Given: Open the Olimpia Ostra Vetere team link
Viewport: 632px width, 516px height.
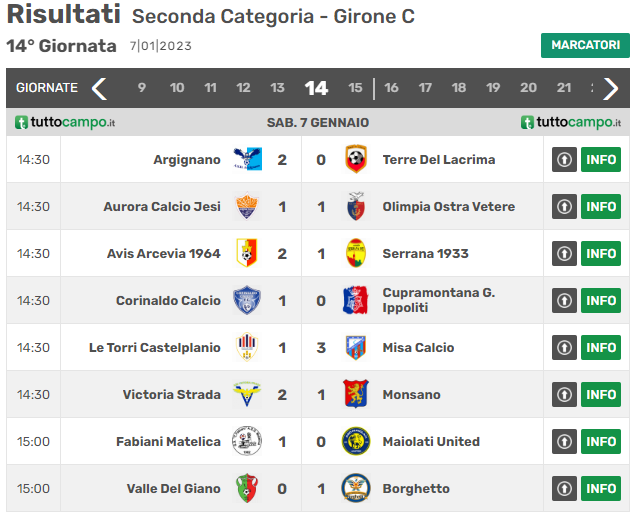Looking at the screenshot, I should click(x=449, y=206).
